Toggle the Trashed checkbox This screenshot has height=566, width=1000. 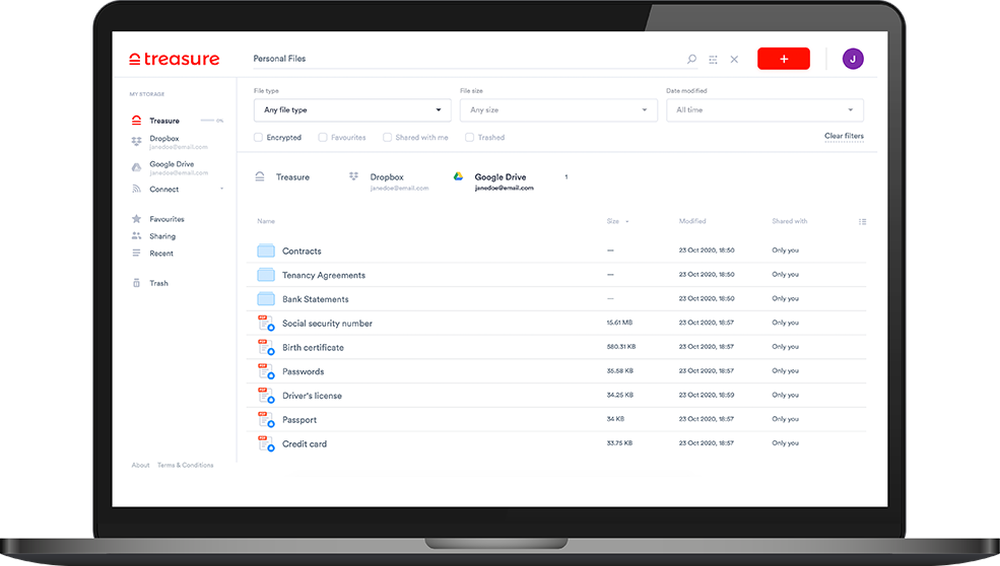click(469, 137)
